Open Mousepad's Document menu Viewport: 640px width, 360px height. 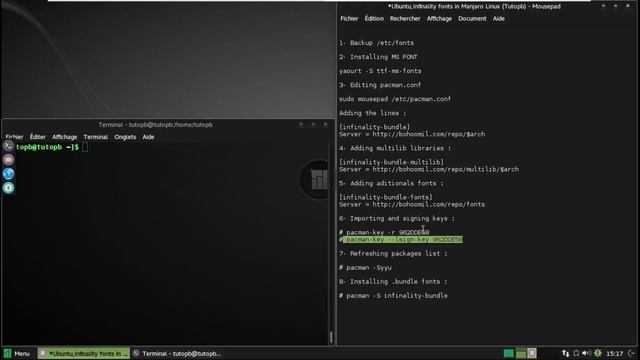[x=472, y=19]
